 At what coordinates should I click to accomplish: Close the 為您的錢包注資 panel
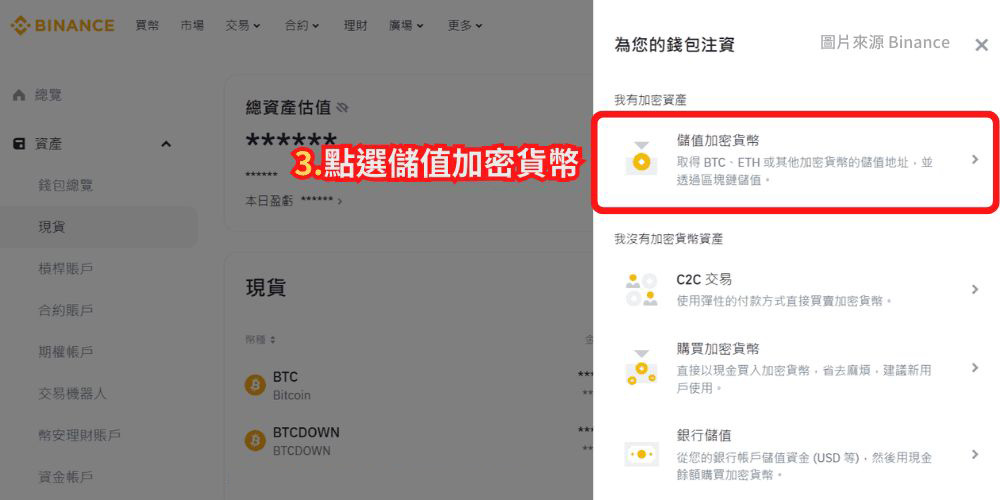pos(982,45)
